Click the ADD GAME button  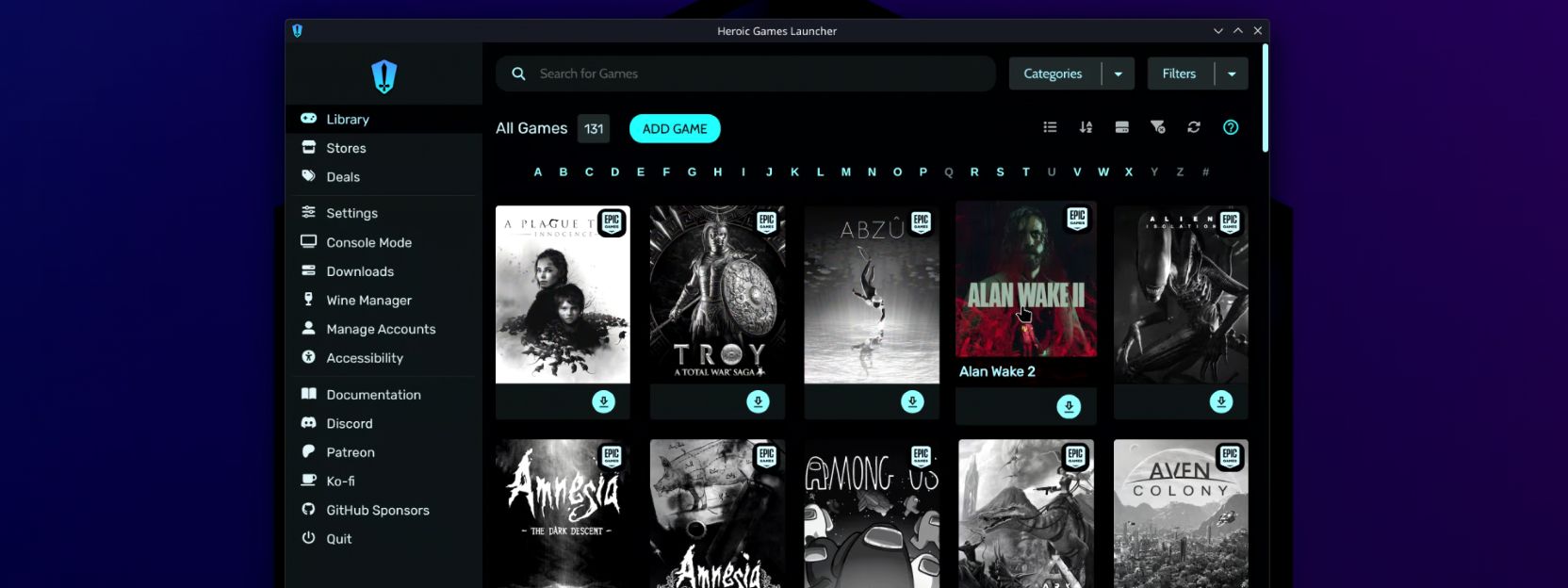click(675, 129)
